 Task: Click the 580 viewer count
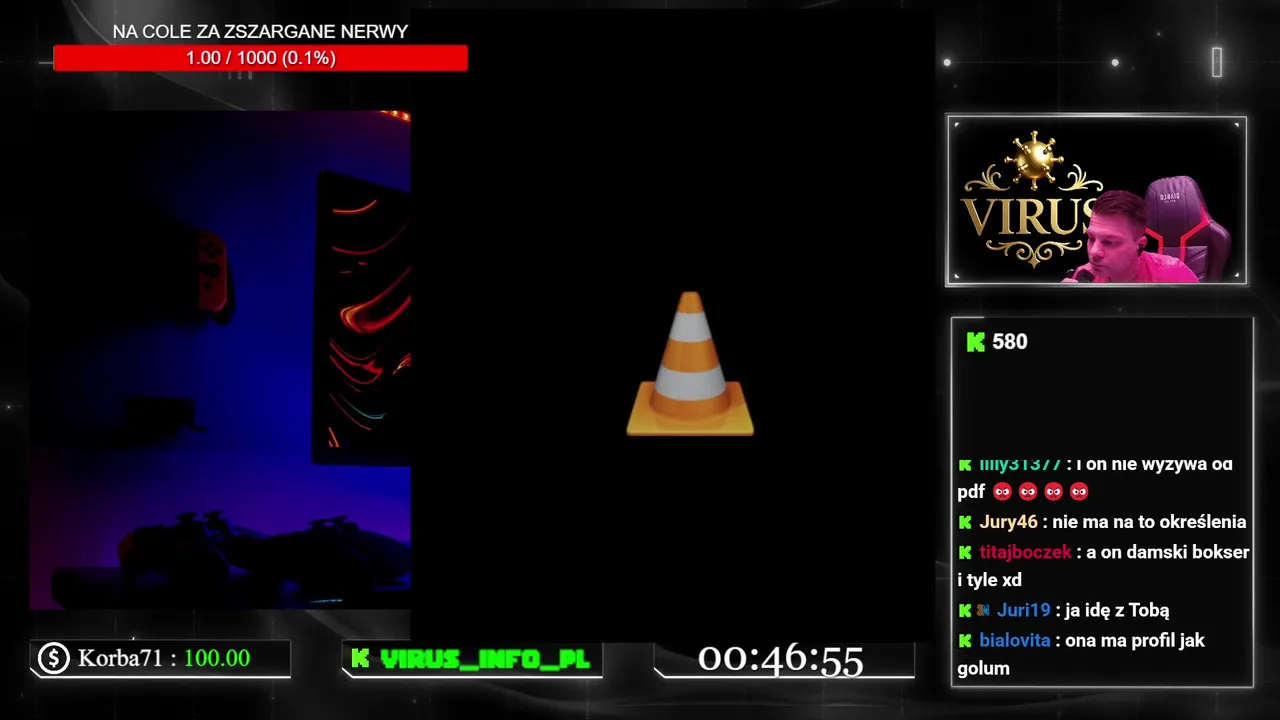pos(1010,342)
